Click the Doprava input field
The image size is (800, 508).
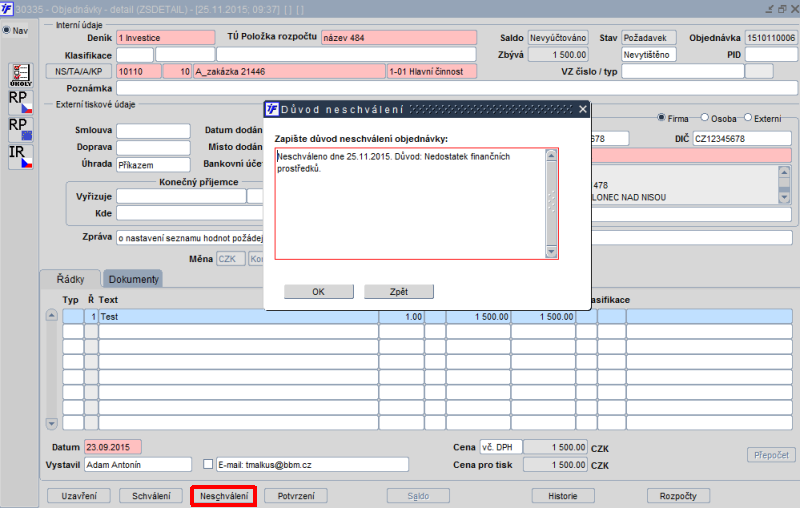click(153, 147)
